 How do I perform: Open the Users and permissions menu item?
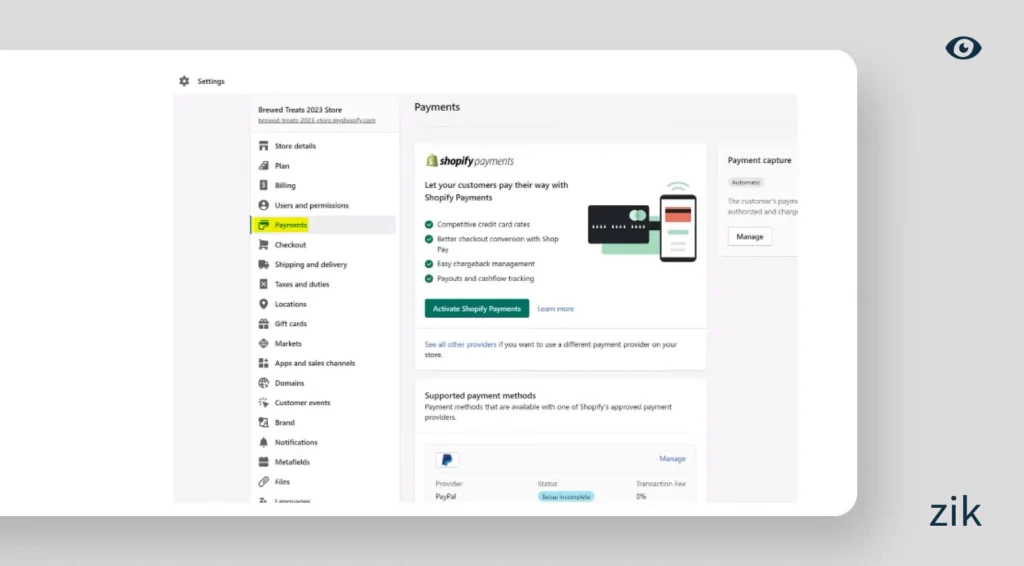[311, 206]
